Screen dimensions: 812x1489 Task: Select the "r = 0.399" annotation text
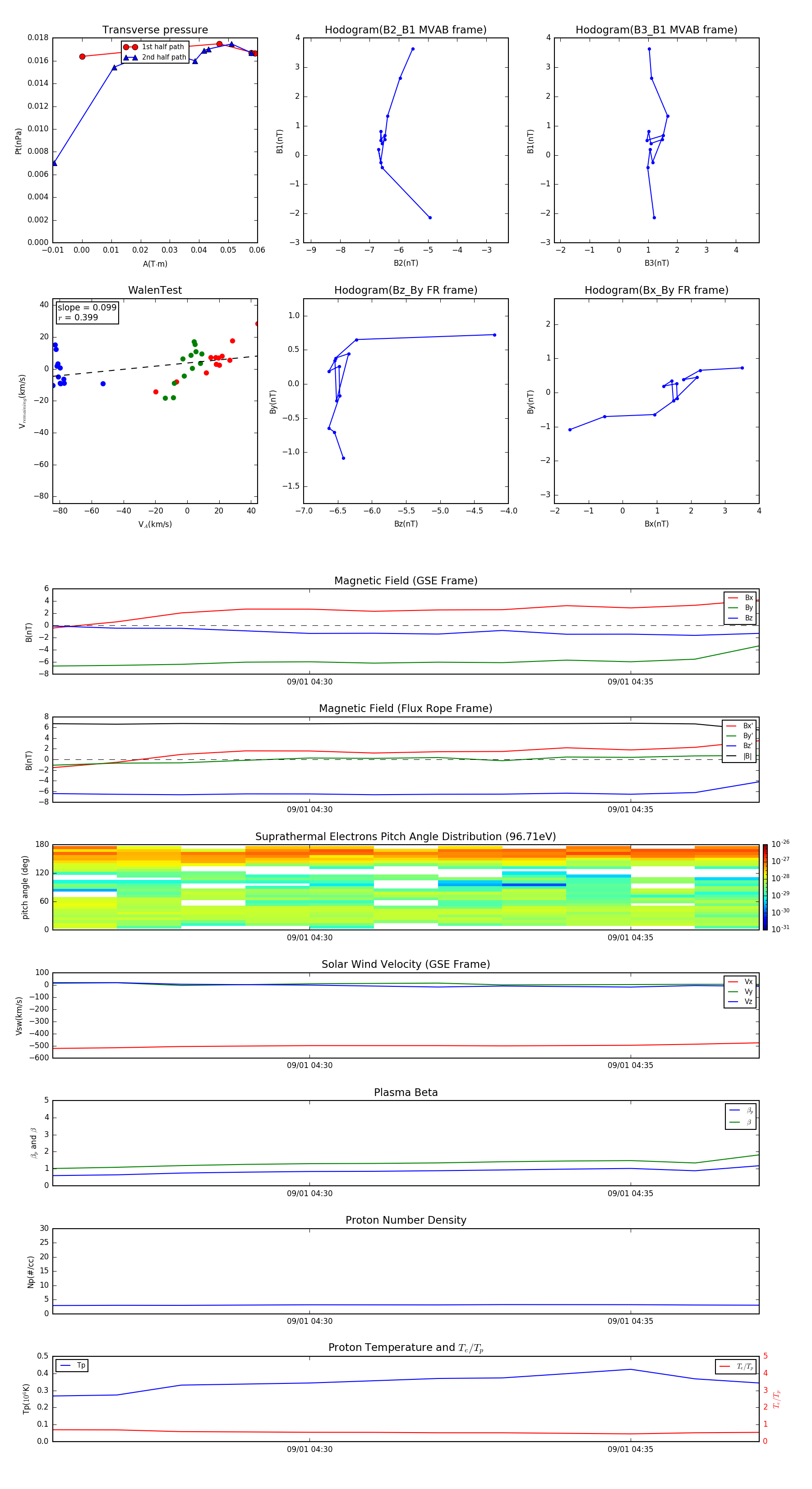click(x=78, y=317)
